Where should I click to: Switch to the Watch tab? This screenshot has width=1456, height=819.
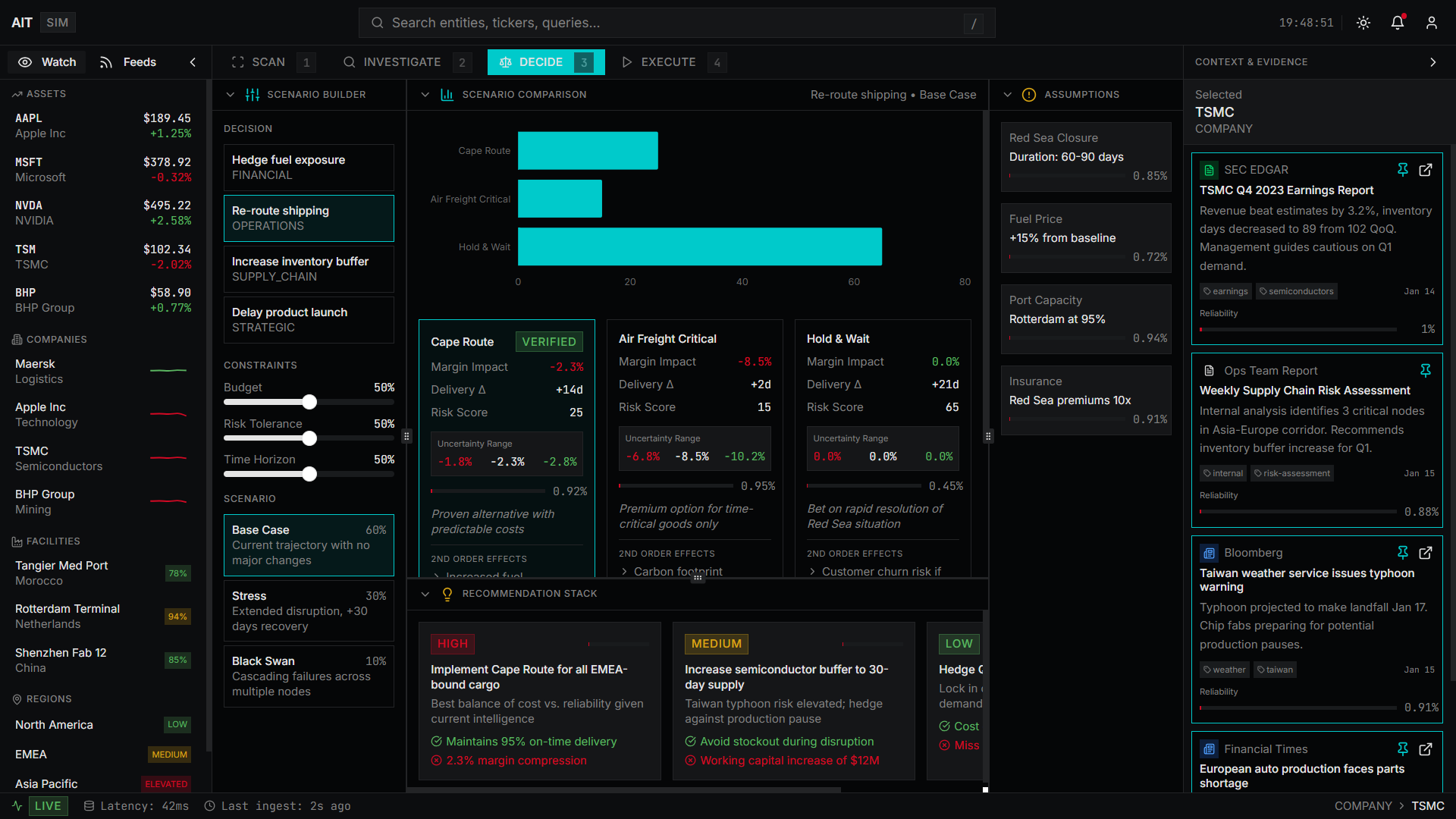pos(47,62)
